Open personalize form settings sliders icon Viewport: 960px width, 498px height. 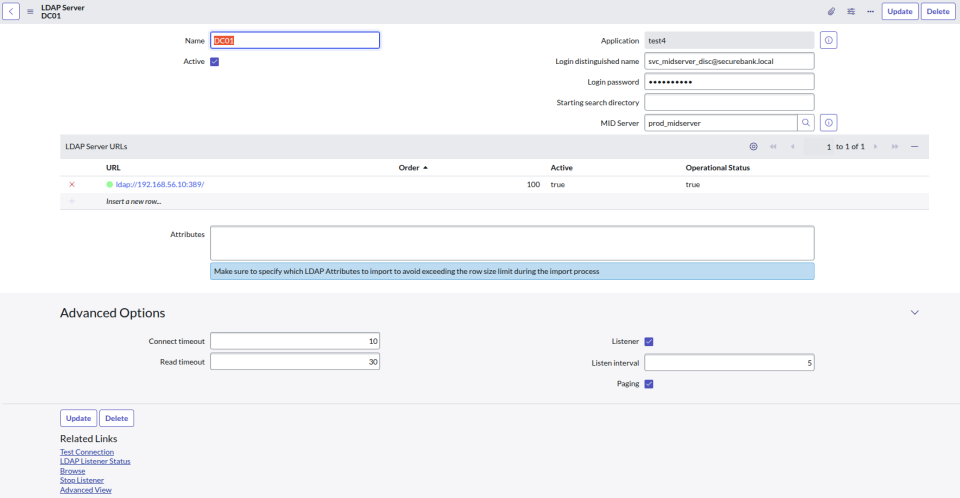coord(851,12)
